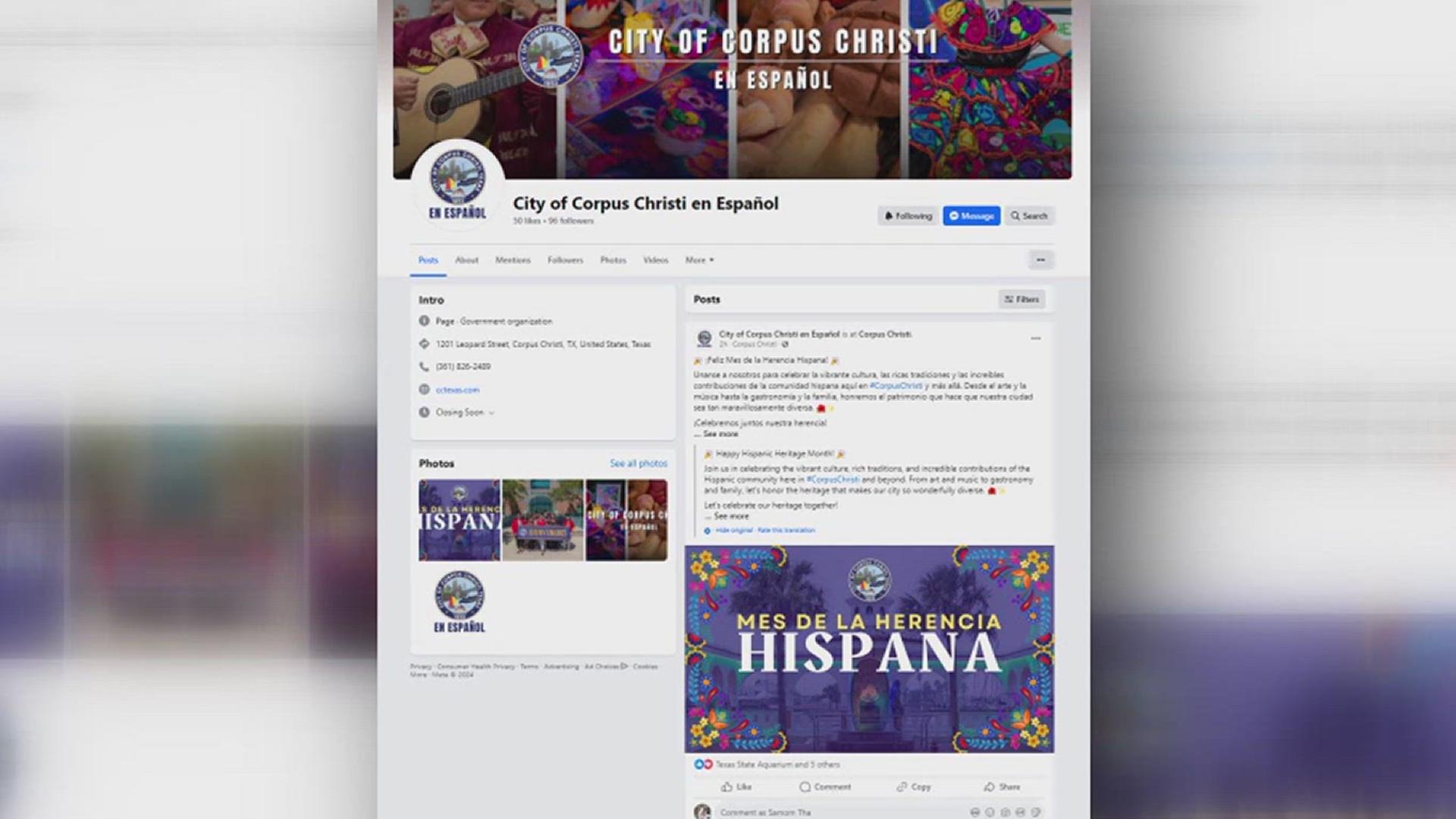Open the post three-dots options menu

pyautogui.click(x=1035, y=338)
